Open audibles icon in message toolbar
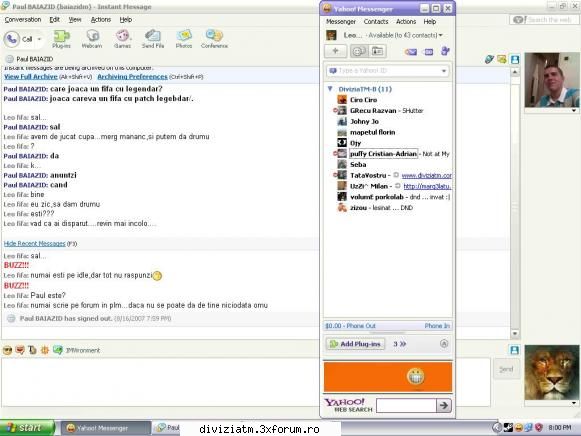Image resolution: width=581 pixels, height=436 pixels. (20, 350)
